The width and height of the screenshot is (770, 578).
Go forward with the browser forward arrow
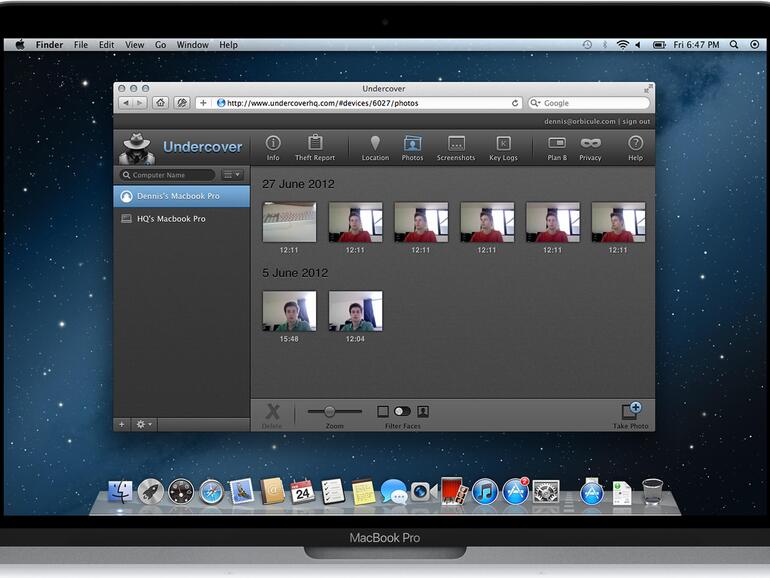tap(140, 103)
